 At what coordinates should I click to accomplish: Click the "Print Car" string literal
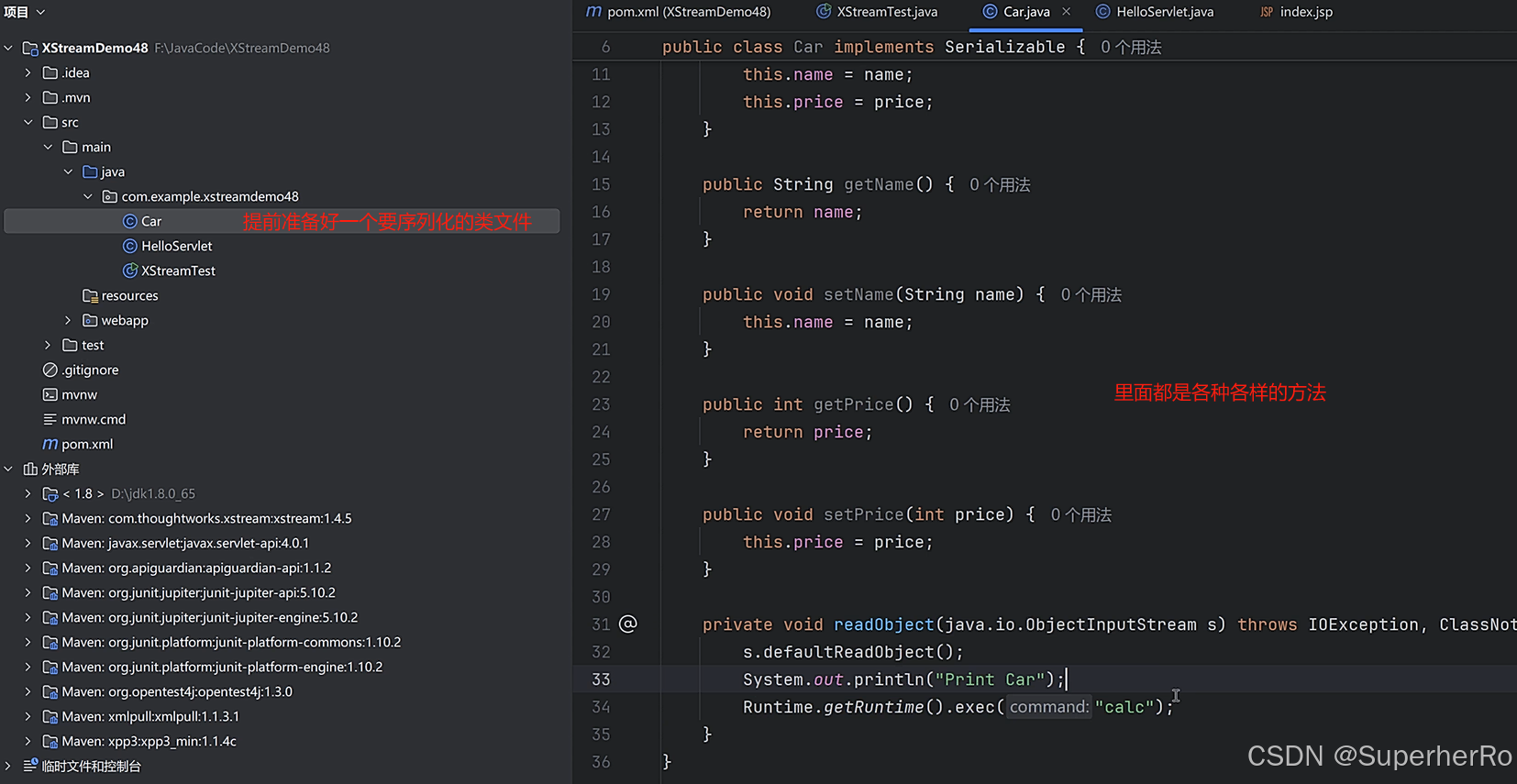(x=990, y=679)
